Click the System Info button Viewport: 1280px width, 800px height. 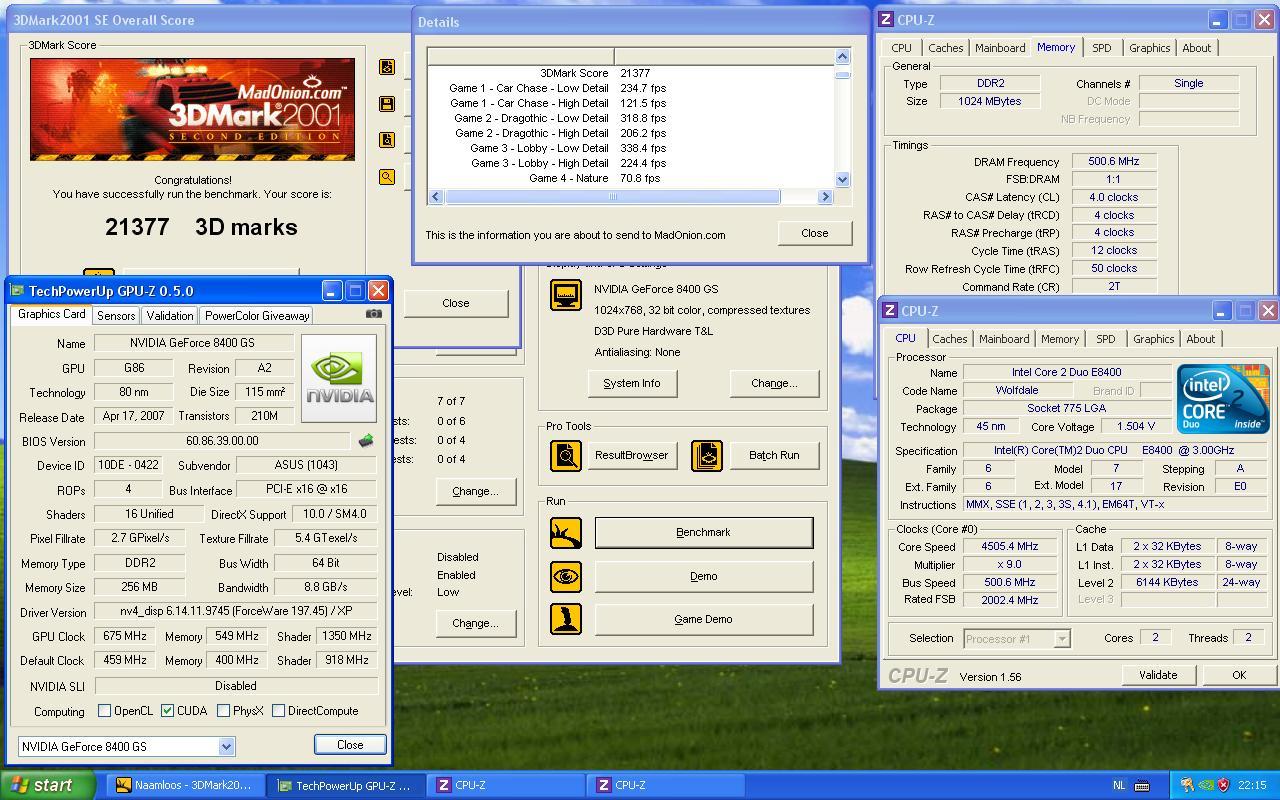tap(632, 383)
